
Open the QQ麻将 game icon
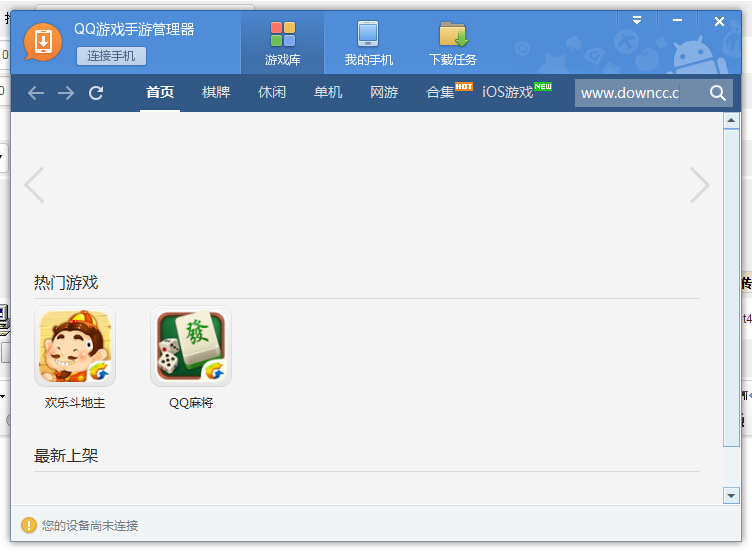click(x=191, y=346)
